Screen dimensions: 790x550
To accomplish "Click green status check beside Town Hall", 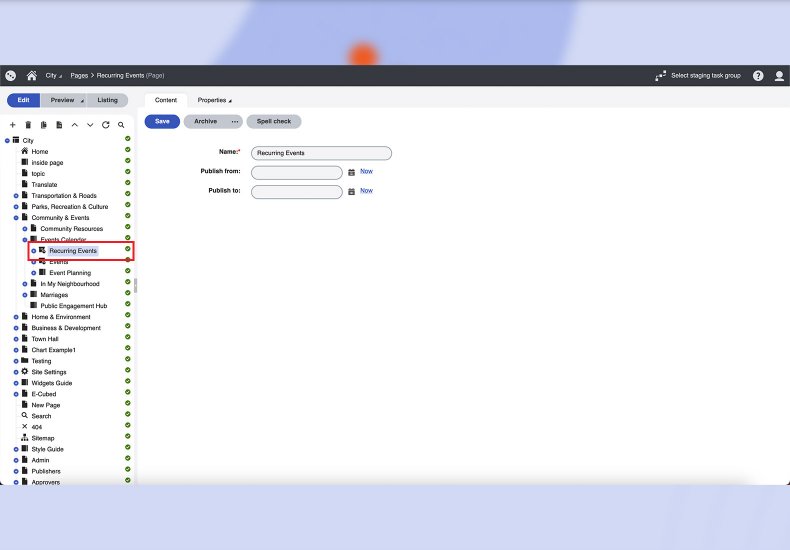I will [128, 338].
